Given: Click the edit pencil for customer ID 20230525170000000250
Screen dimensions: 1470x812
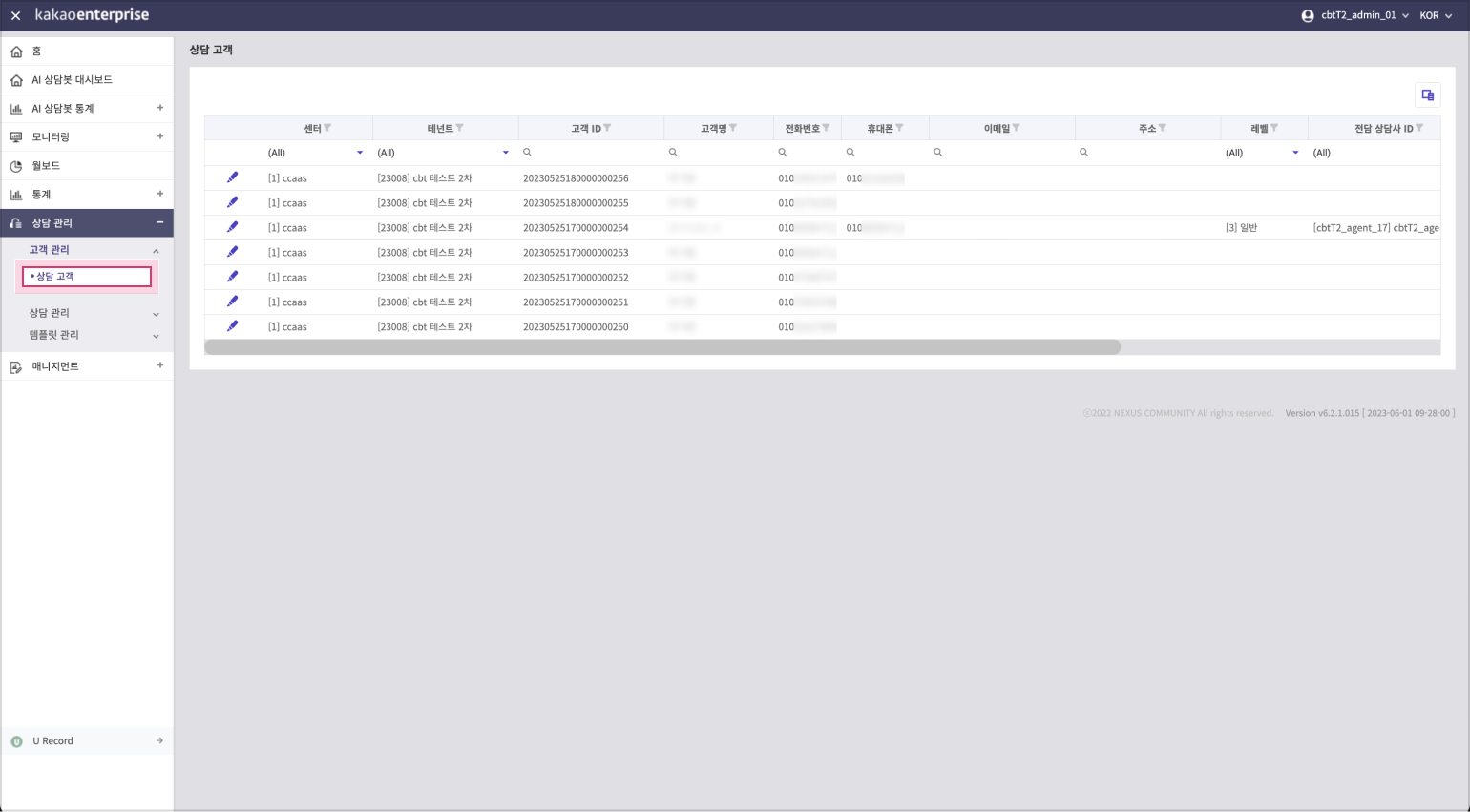Looking at the screenshot, I should pyautogui.click(x=232, y=326).
